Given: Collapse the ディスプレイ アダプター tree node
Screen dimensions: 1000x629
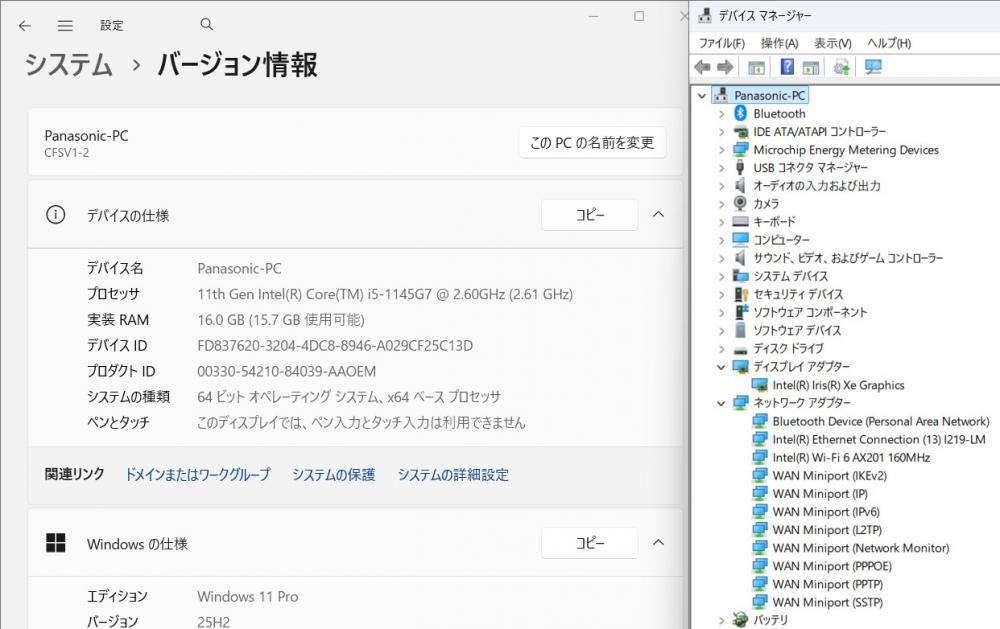Looking at the screenshot, I should point(721,367).
